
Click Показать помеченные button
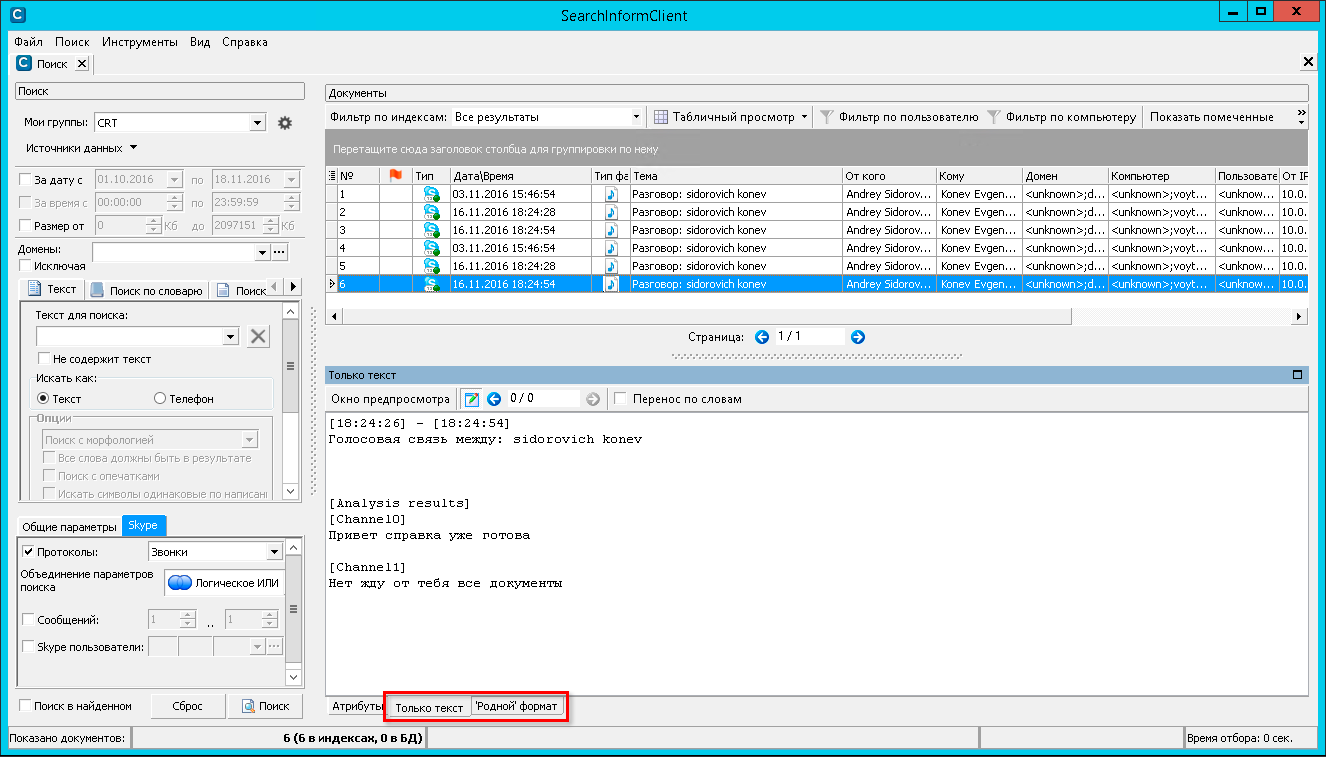pyautogui.click(x=1212, y=117)
